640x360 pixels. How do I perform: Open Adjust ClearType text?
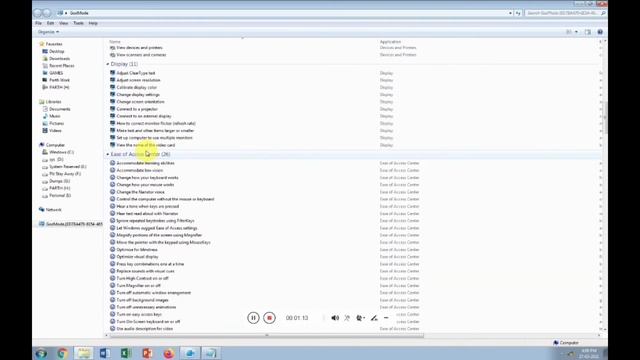click(136, 73)
